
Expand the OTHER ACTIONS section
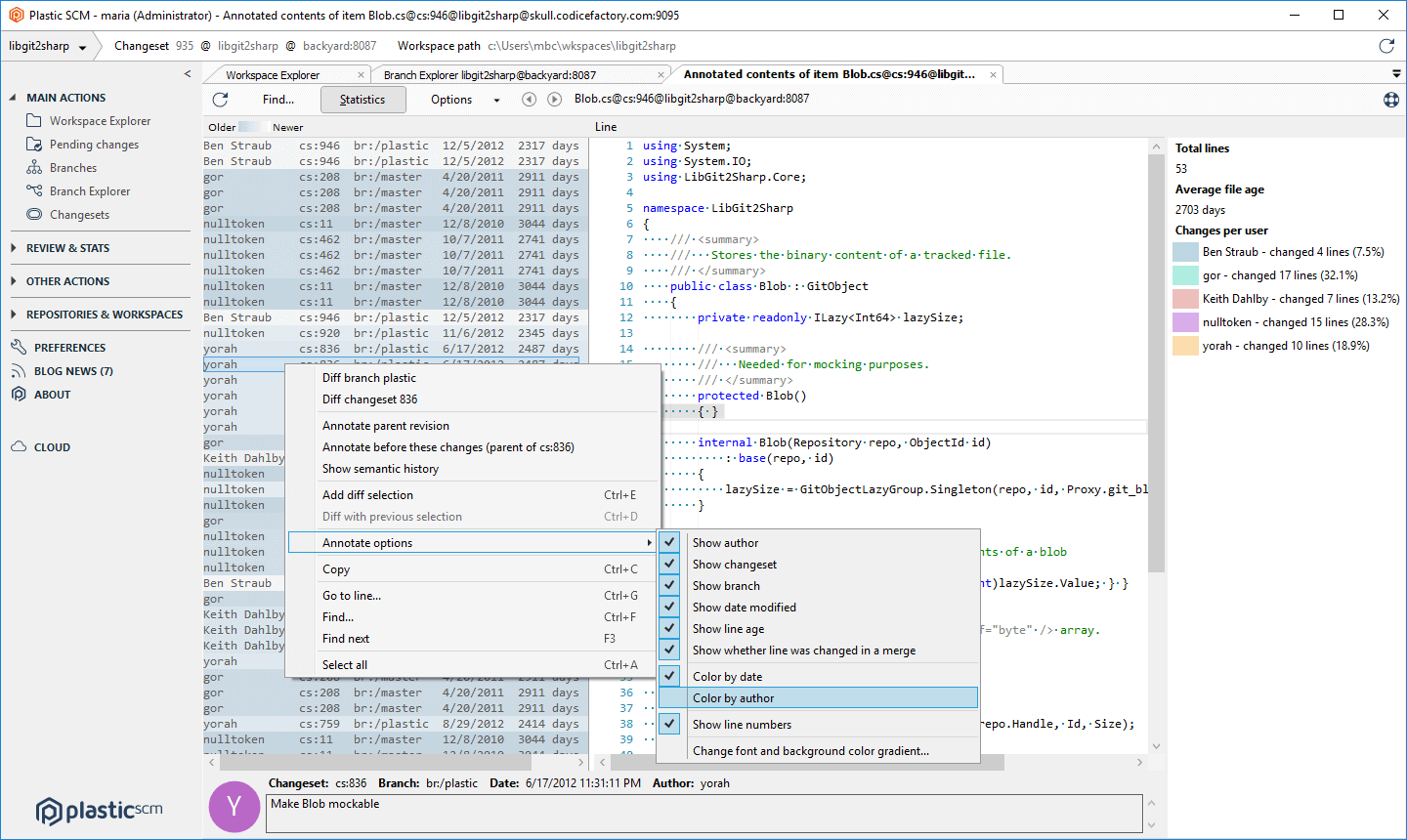[x=14, y=281]
